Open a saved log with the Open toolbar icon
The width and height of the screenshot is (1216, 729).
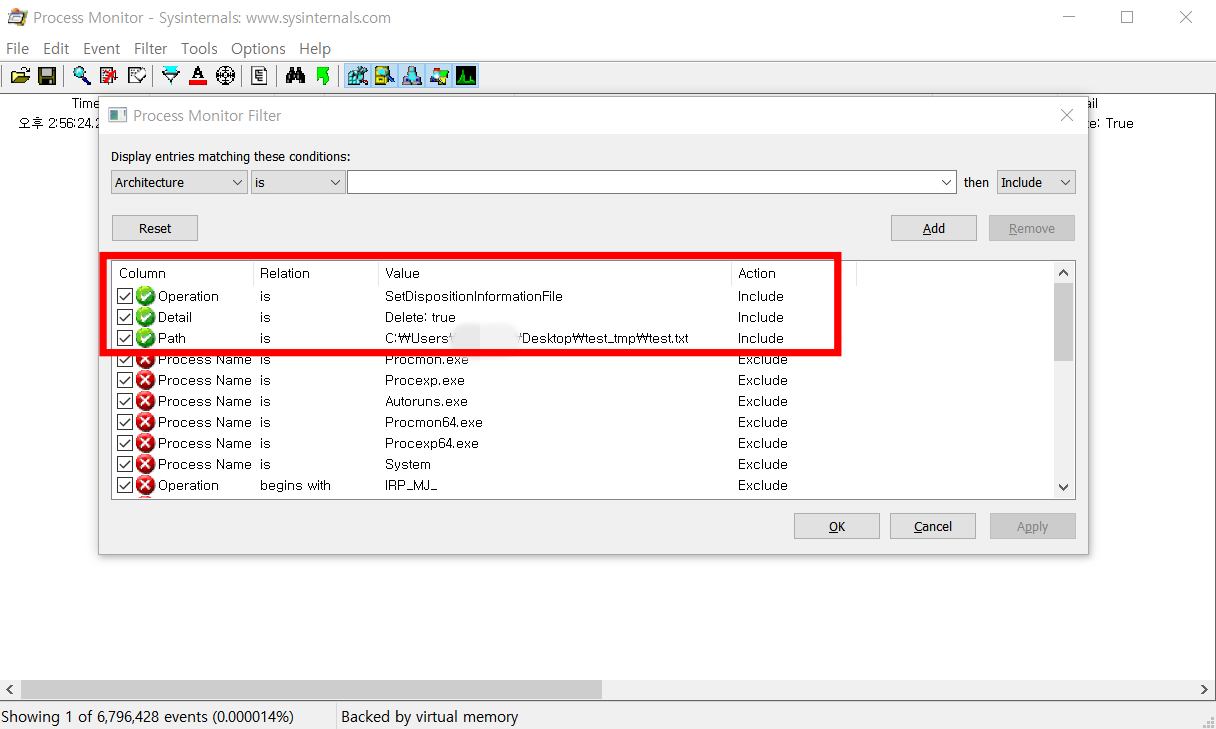(x=20, y=75)
